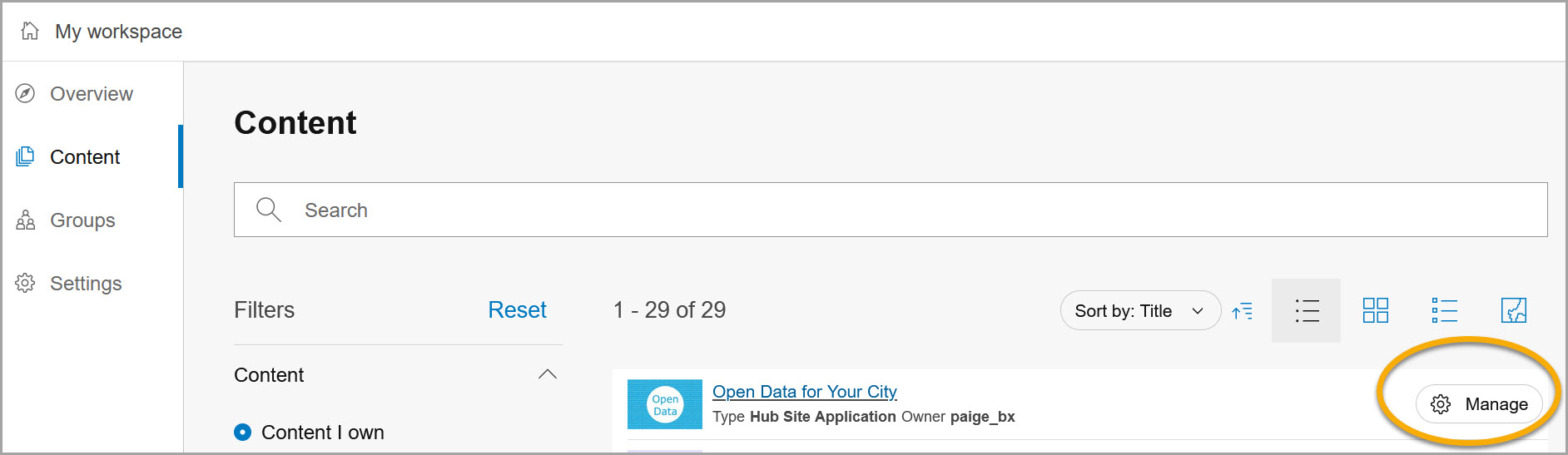Open the Open Data for Your City link
1568x455 pixels.
pos(804,392)
